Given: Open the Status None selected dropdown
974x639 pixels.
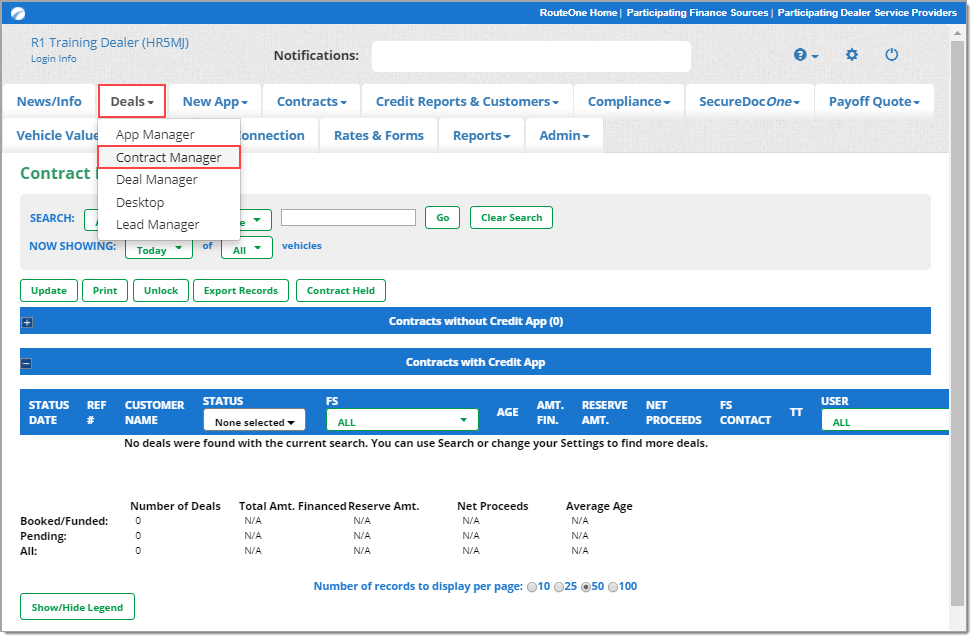Looking at the screenshot, I should point(254,421).
